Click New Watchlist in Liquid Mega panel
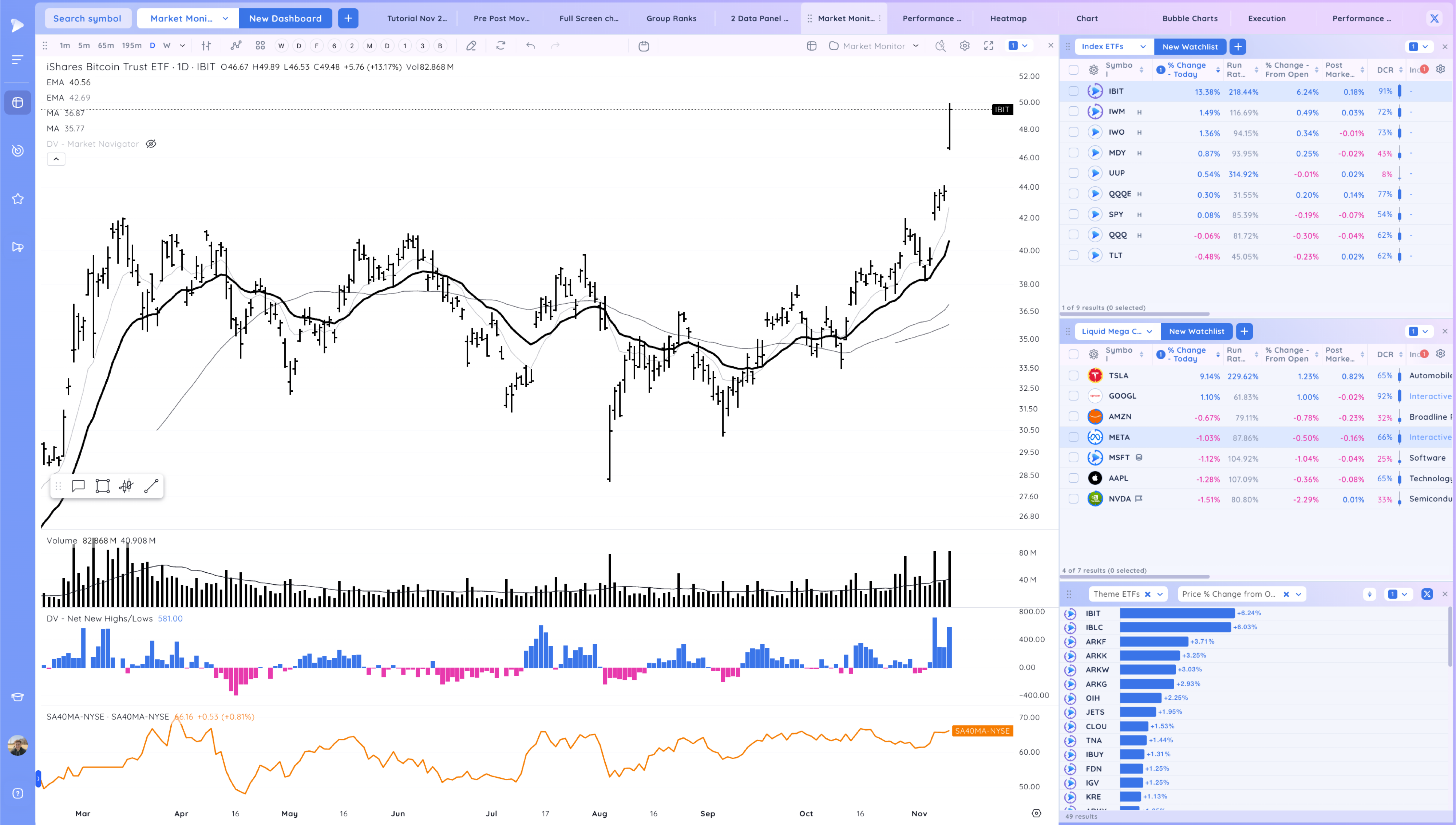The height and width of the screenshot is (825, 1456). click(x=1196, y=331)
